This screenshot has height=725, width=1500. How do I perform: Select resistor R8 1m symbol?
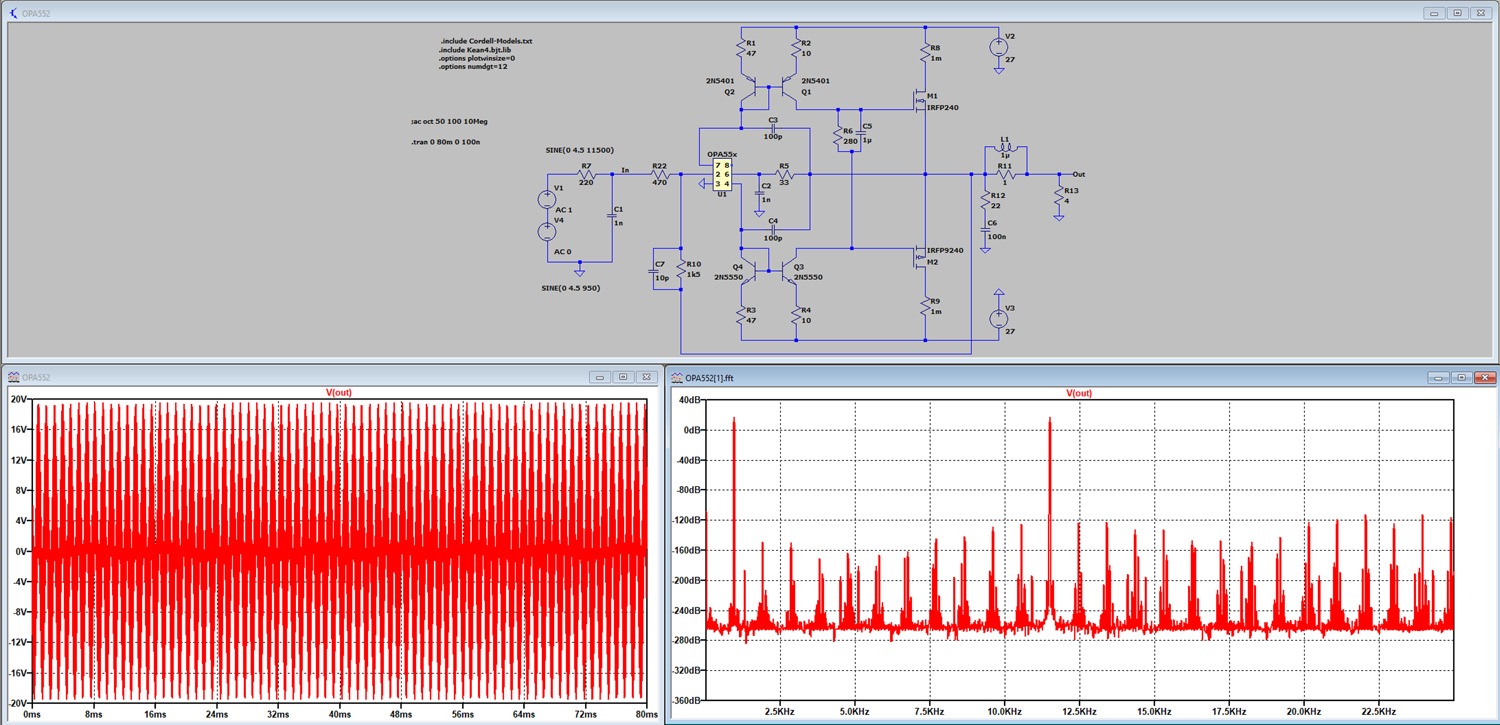tap(924, 52)
